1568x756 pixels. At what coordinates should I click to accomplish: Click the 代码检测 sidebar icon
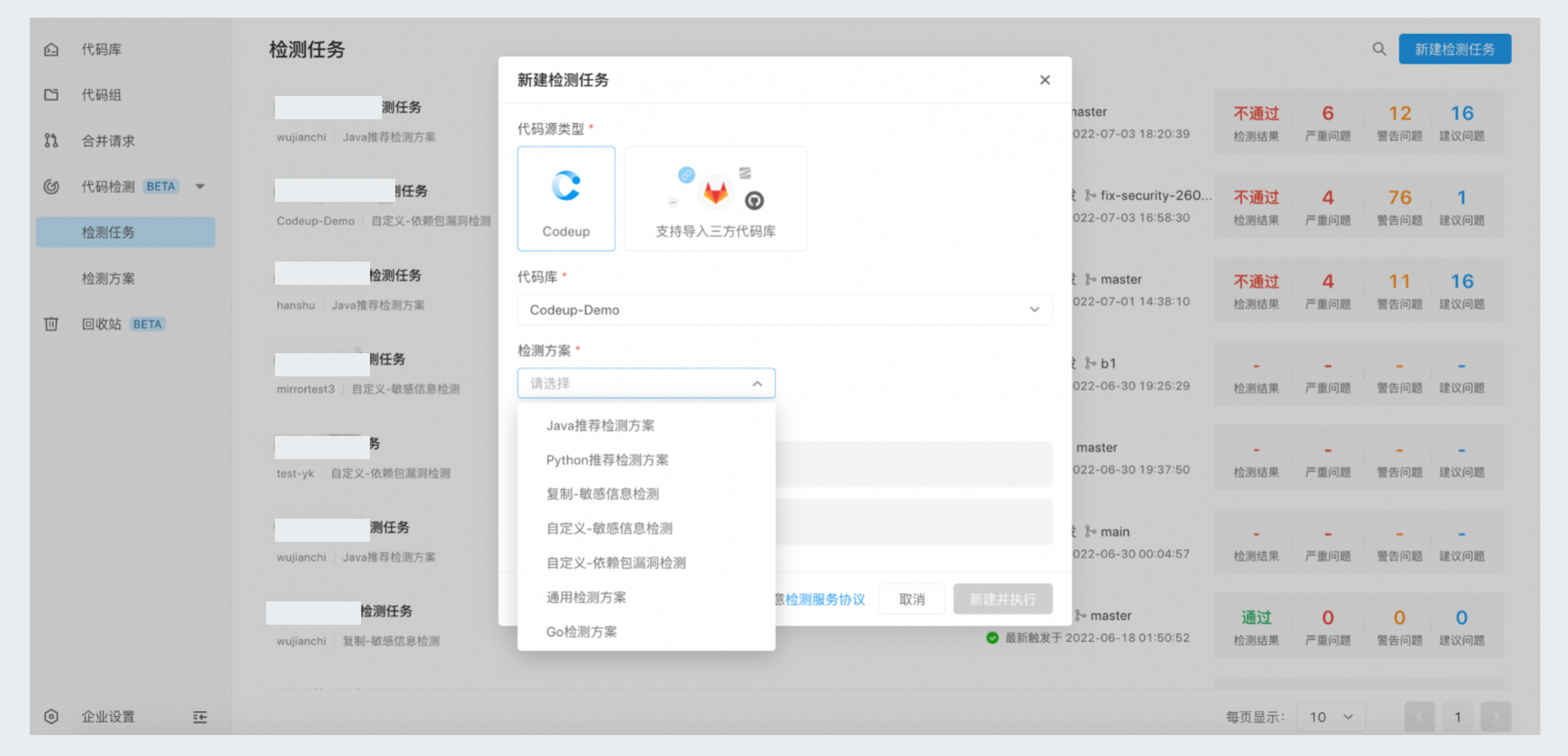(52, 186)
